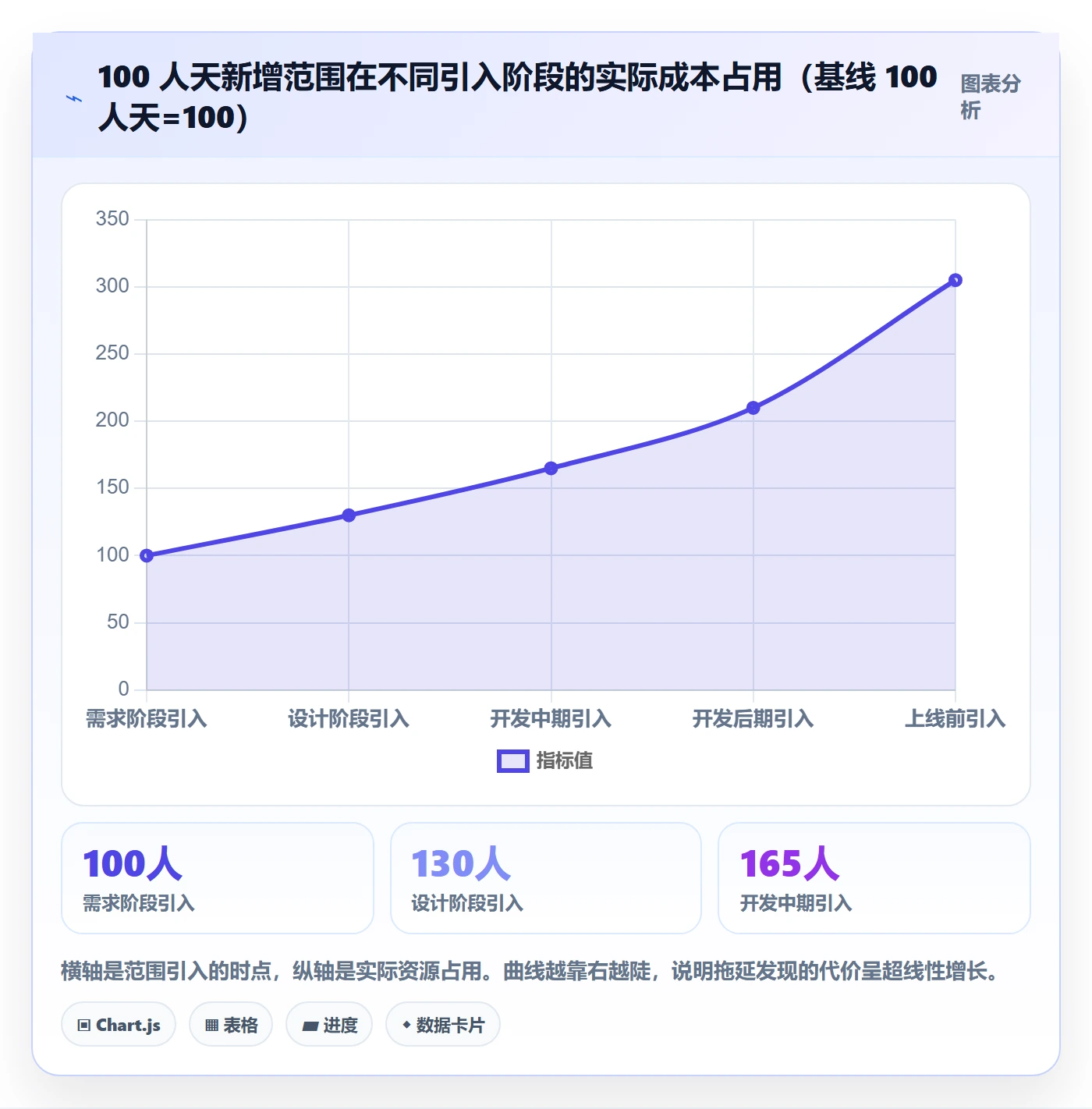Select the chart data point for 开发后期引入
The width and height of the screenshot is (1092, 1109).
pyautogui.click(x=753, y=408)
